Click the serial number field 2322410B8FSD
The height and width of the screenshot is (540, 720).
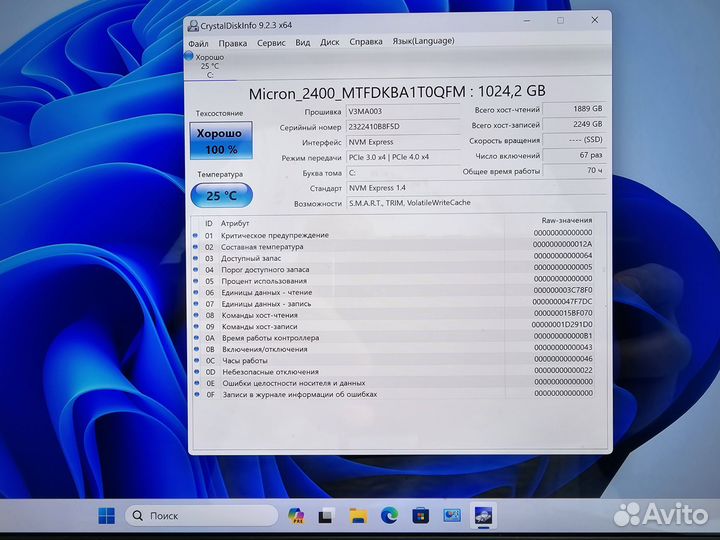point(403,126)
